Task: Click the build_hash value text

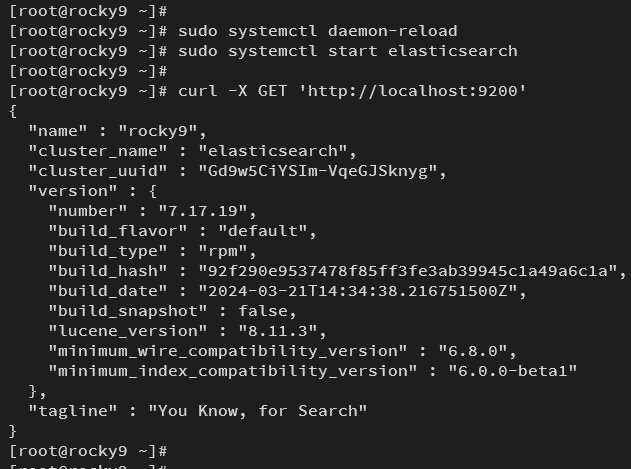Action: pos(402,271)
